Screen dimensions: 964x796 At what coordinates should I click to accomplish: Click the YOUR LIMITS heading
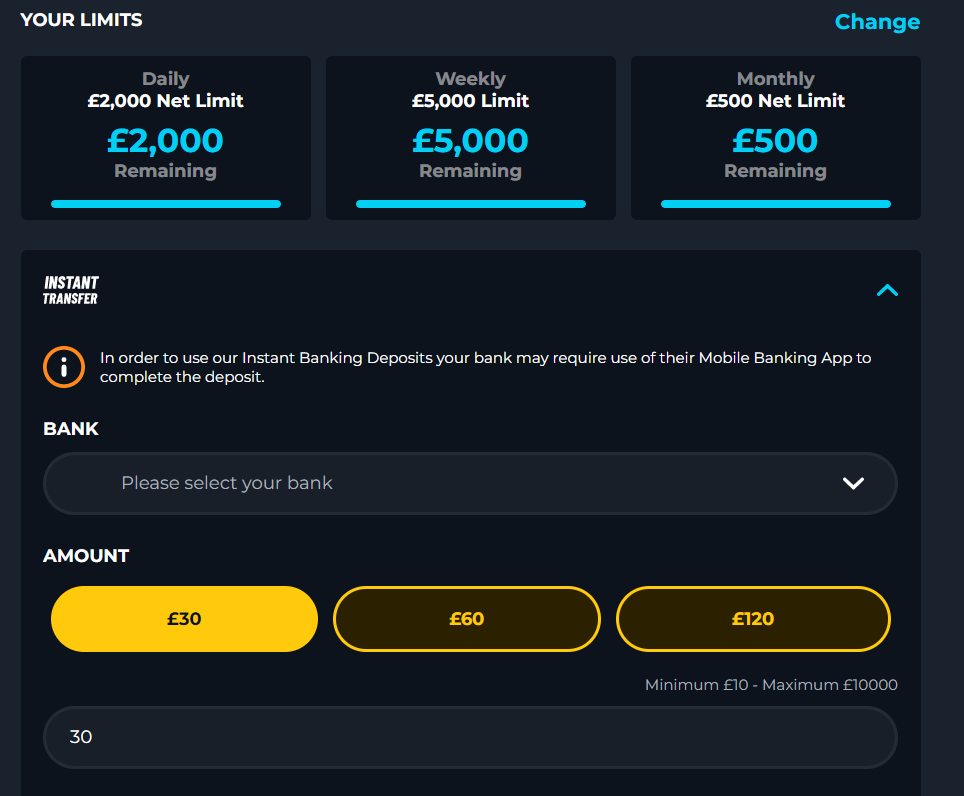point(81,20)
